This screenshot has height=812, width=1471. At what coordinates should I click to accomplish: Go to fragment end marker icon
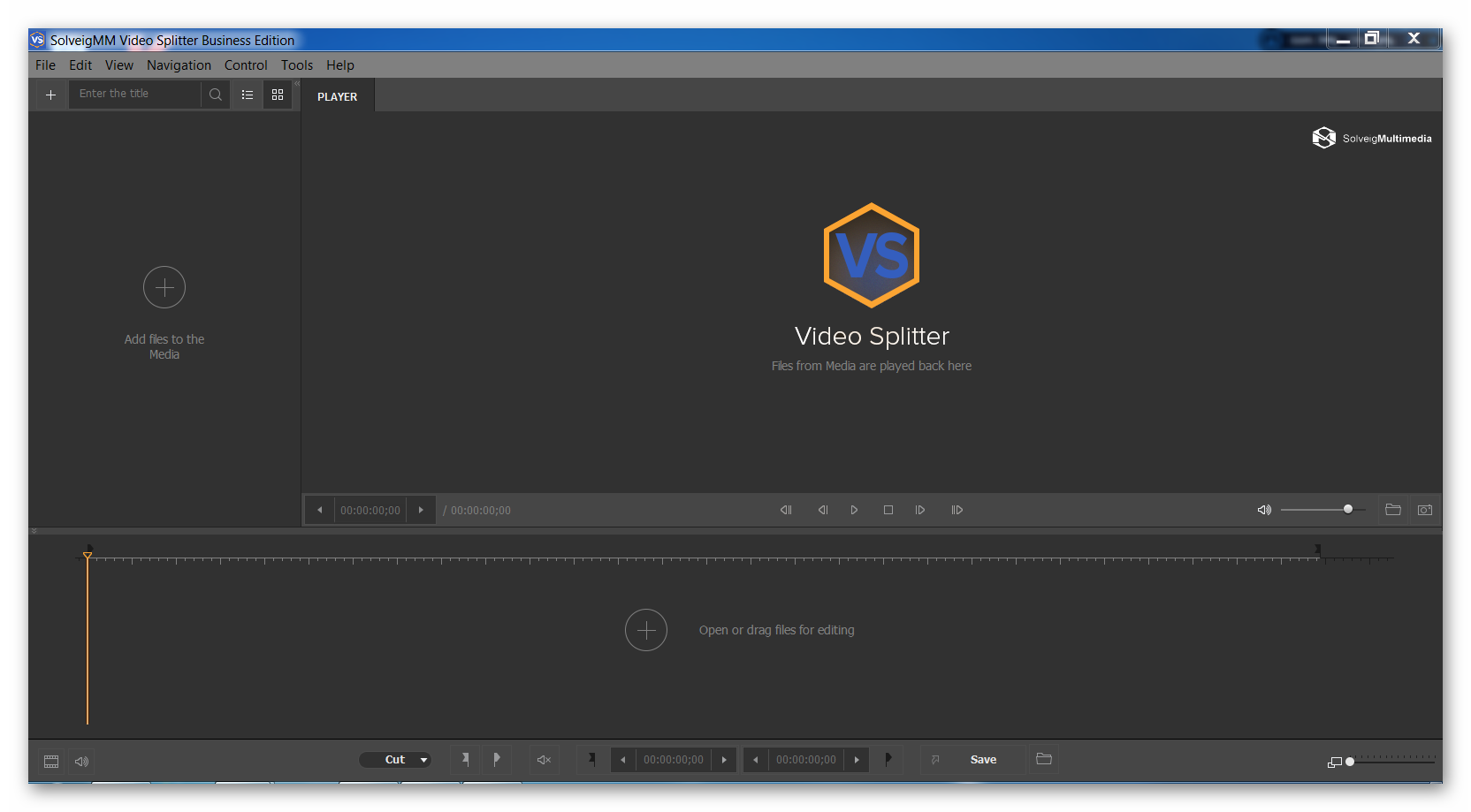(x=888, y=759)
